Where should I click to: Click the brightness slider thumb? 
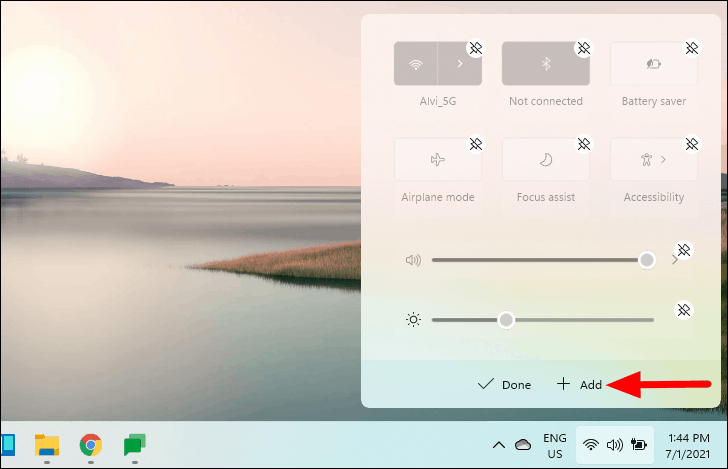pyautogui.click(x=506, y=320)
